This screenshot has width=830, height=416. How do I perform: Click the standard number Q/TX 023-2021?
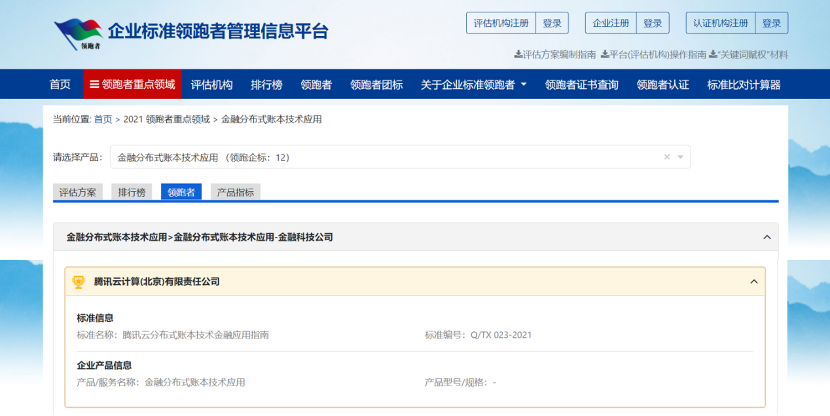(501, 335)
